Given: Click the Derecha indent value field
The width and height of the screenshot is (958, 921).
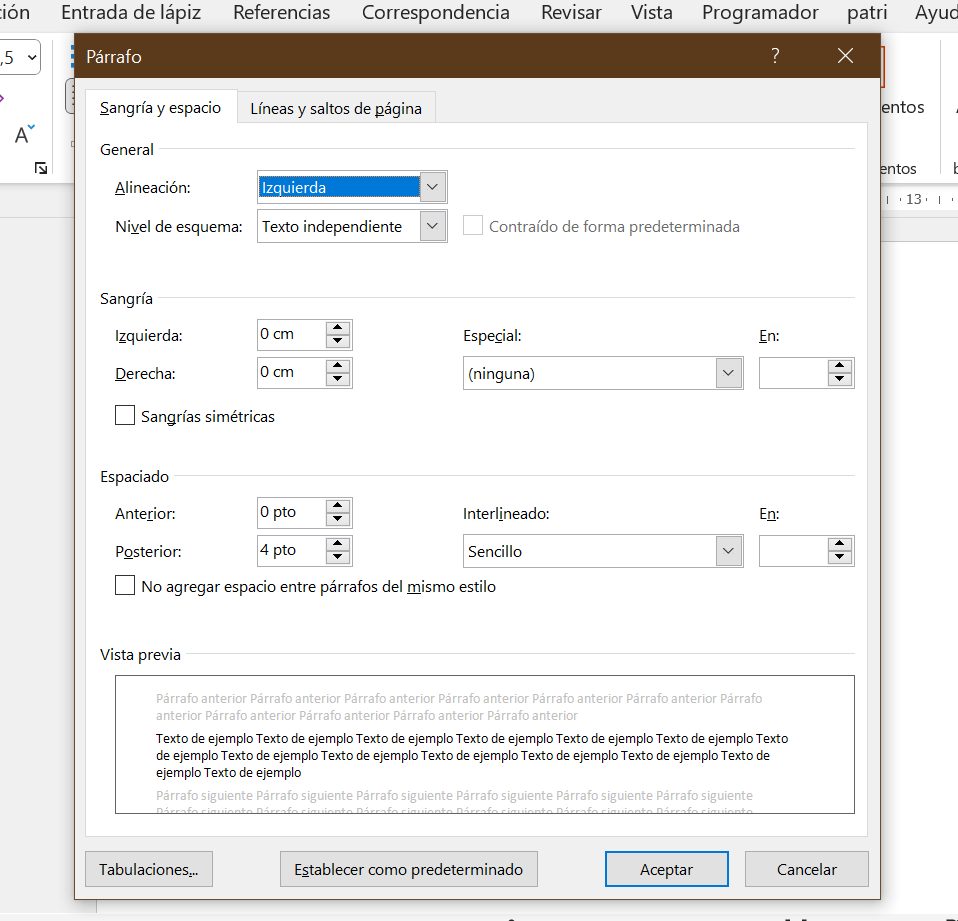Looking at the screenshot, I should 291,373.
